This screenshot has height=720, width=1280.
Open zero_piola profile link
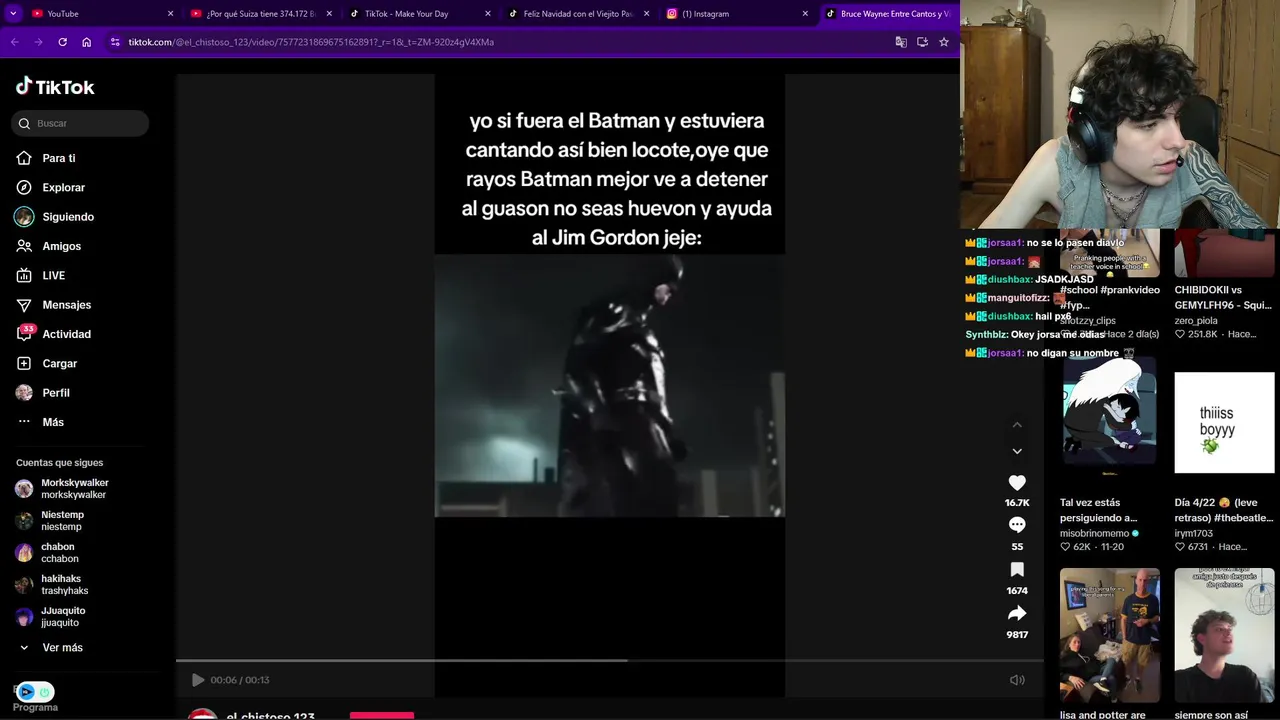coord(1196,321)
